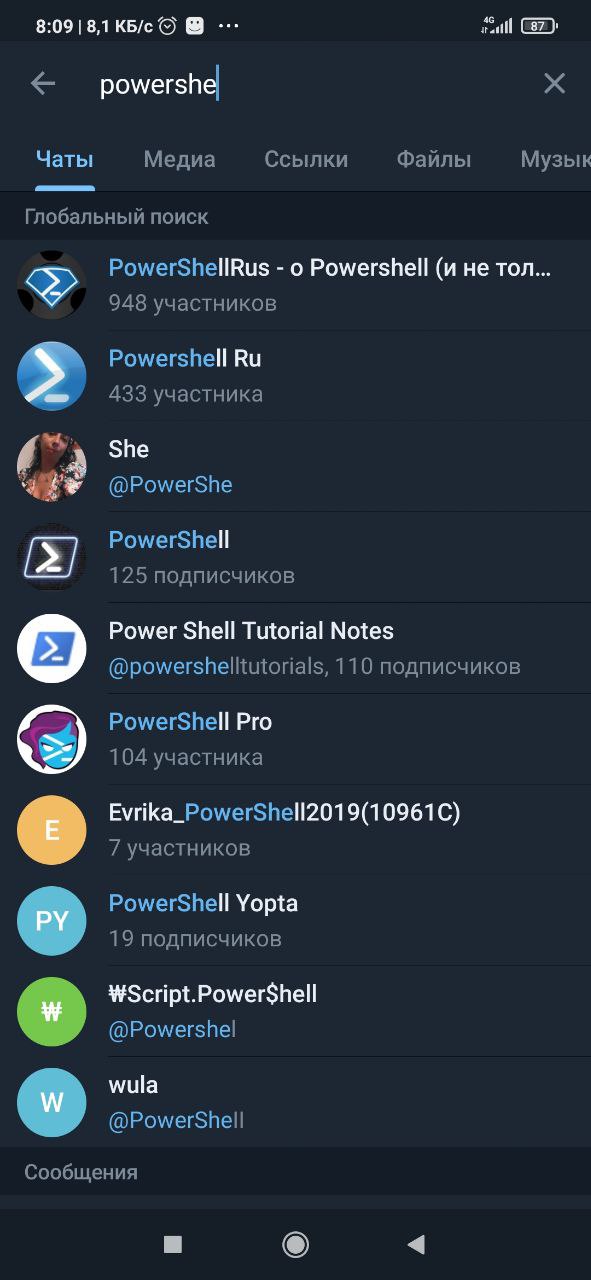Switch to the Ссылки tab

[x=306, y=159]
